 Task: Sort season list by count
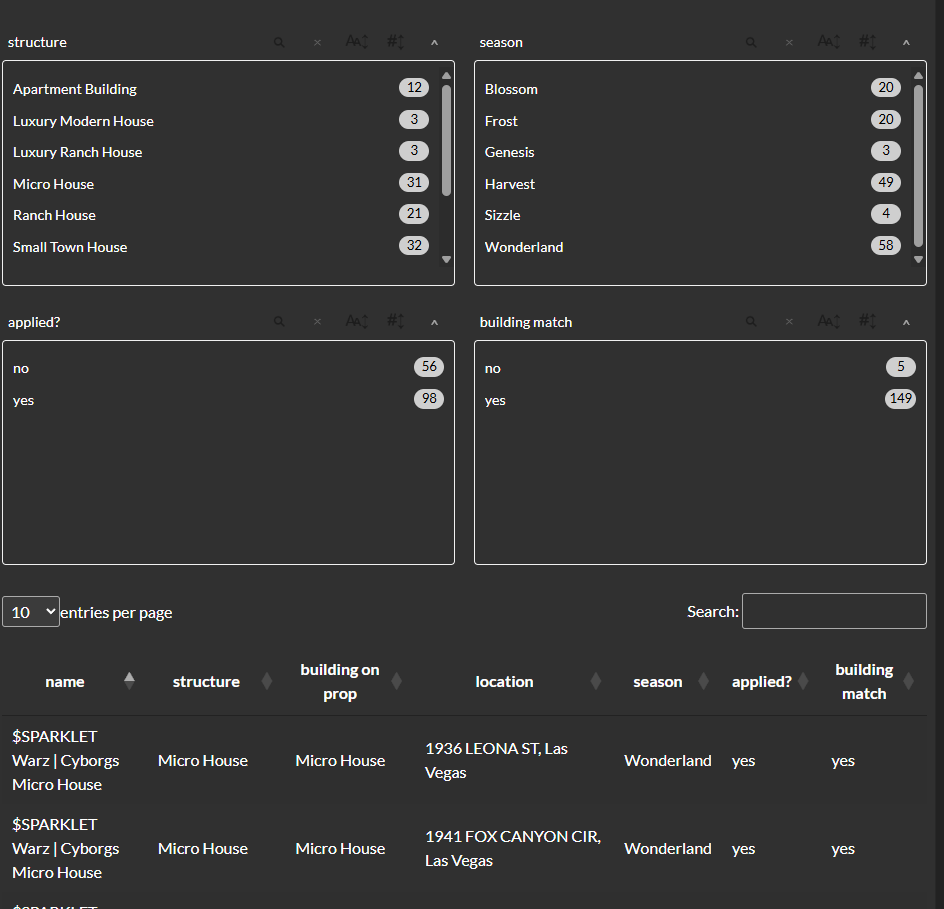click(867, 42)
